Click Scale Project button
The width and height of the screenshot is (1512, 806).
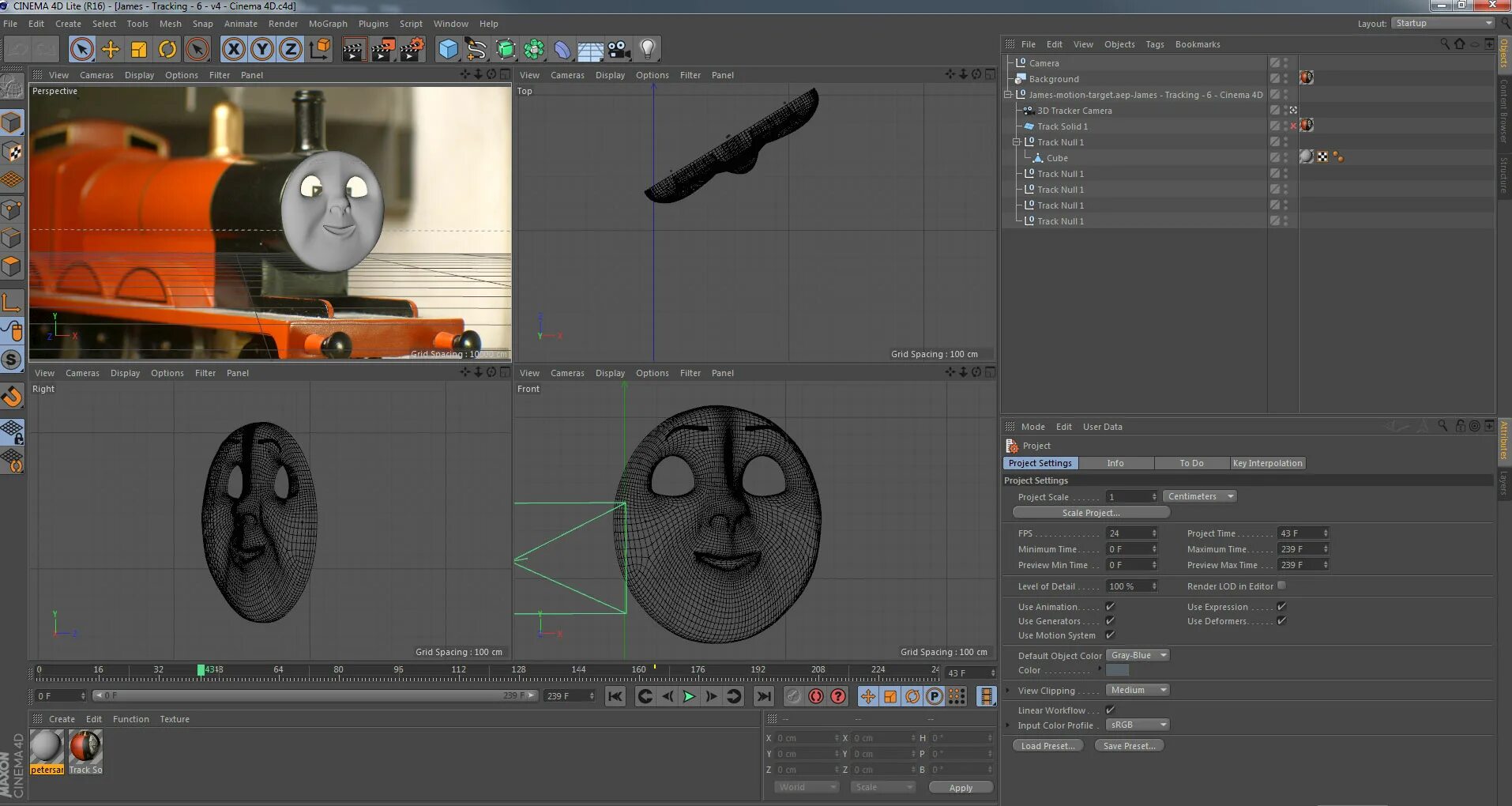point(1090,513)
